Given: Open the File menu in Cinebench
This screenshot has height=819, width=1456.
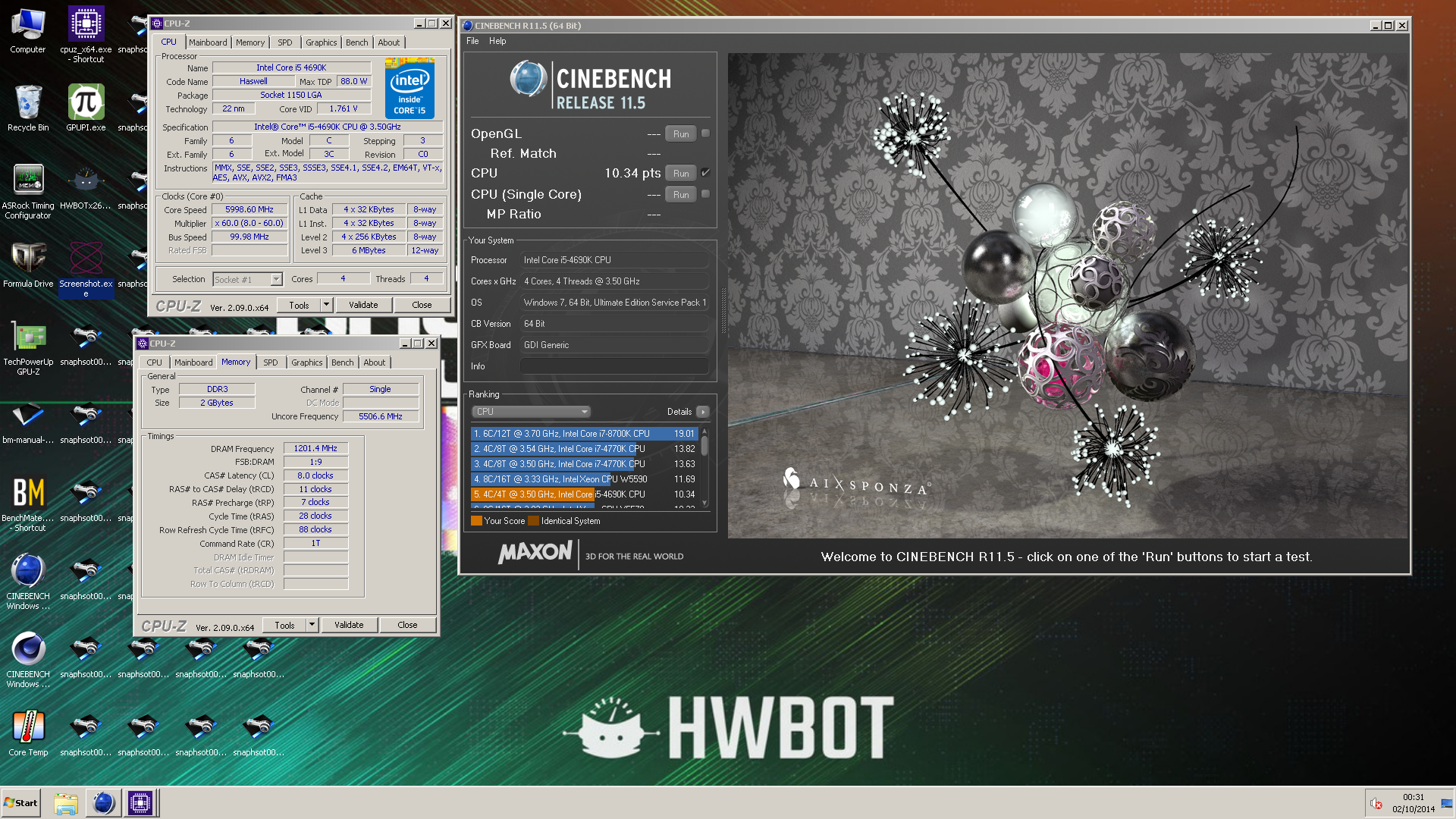Looking at the screenshot, I should (x=472, y=41).
